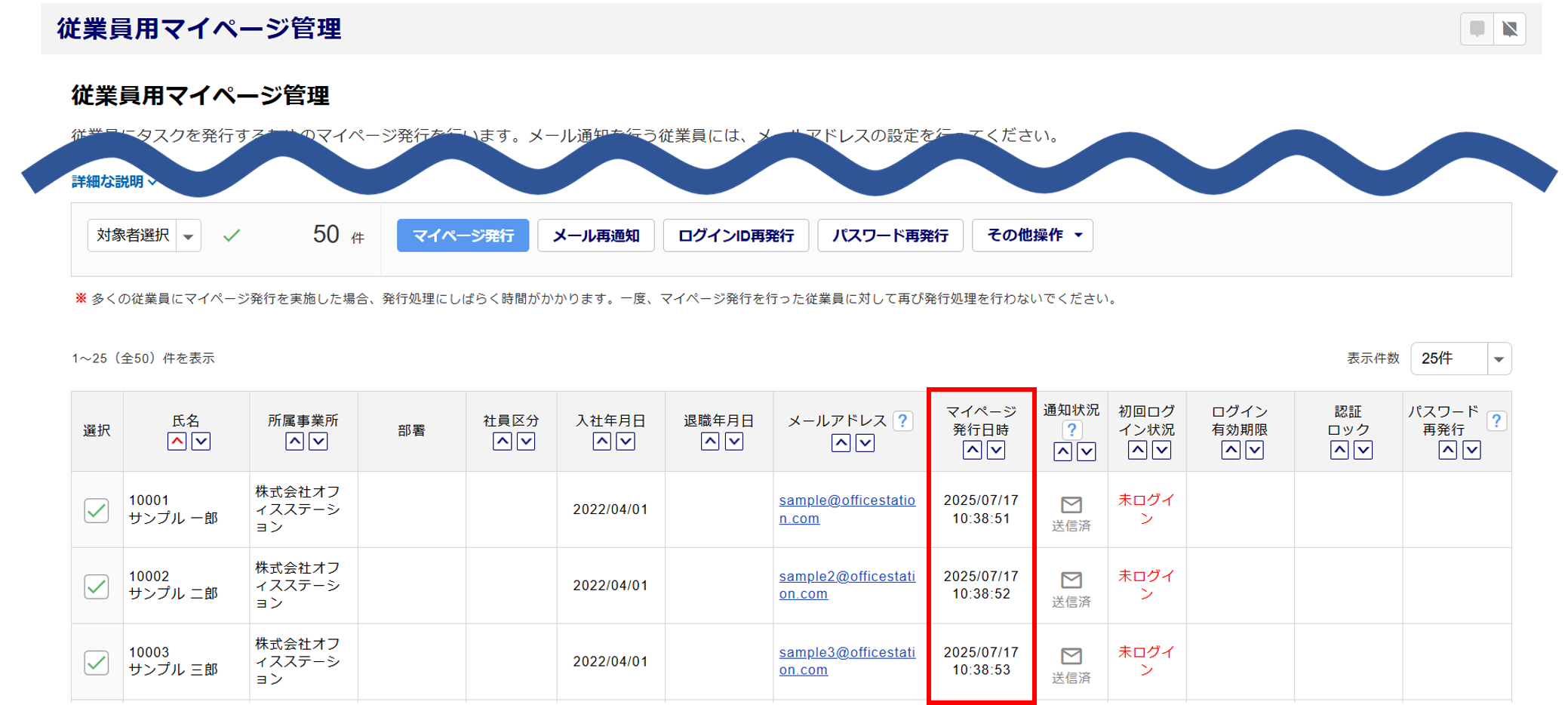The image size is (1568, 705).
Task: Click mail sent icon for サンプル 二郎
Action: [1071, 580]
